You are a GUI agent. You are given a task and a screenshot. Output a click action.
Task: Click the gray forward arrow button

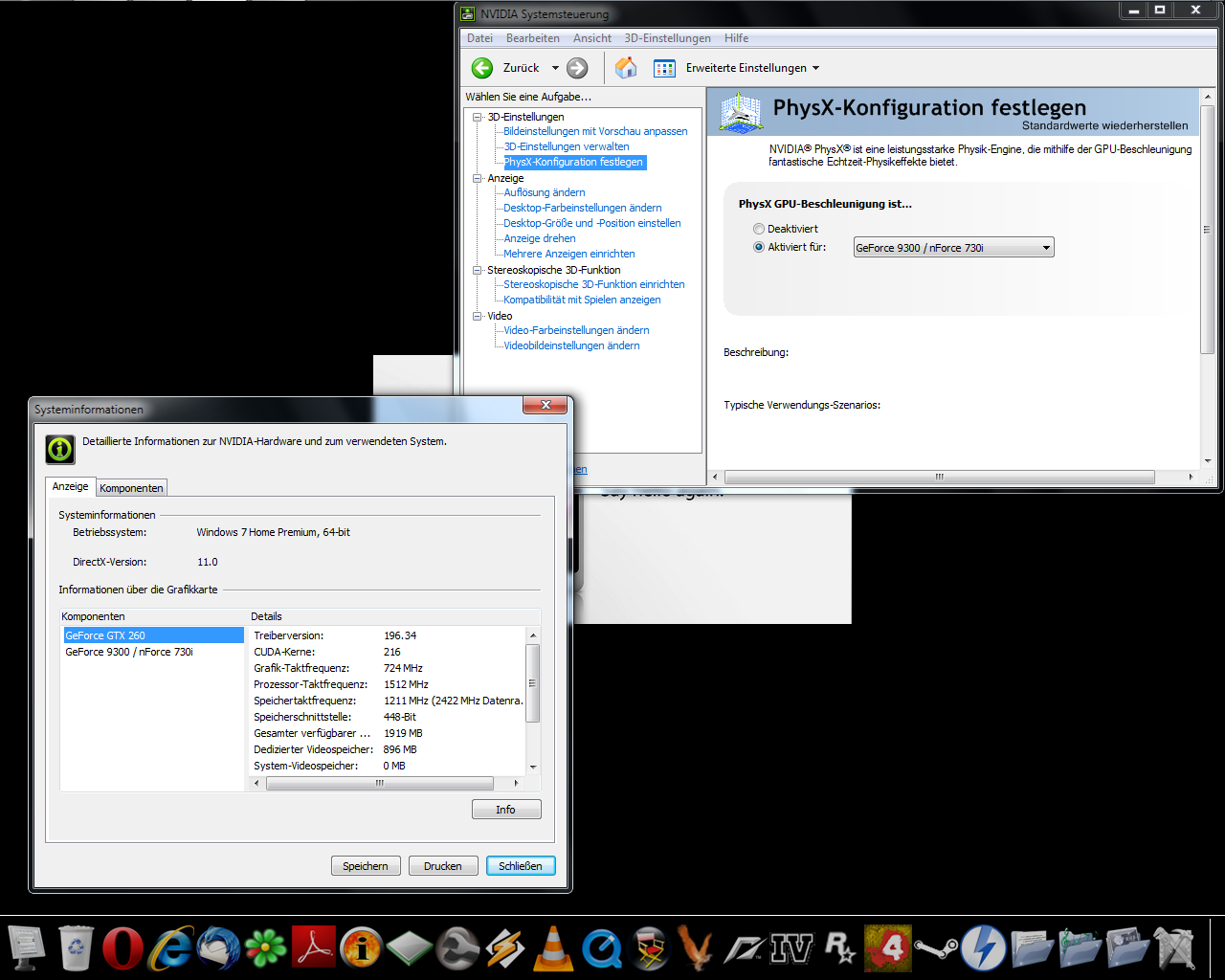(577, 68)
